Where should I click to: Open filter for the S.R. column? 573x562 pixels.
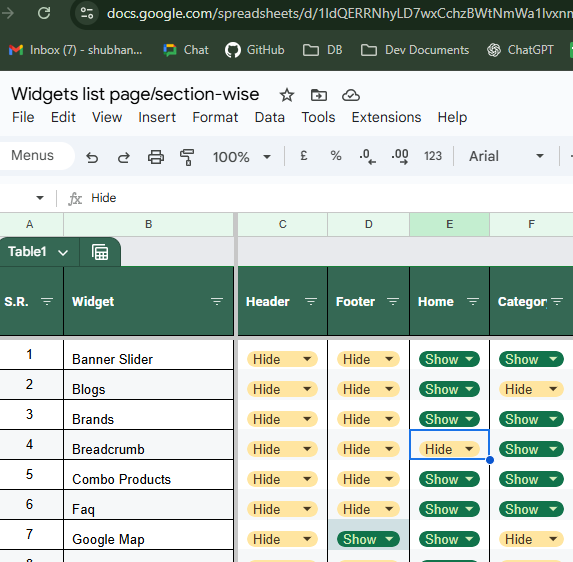(x=47, y=301)
